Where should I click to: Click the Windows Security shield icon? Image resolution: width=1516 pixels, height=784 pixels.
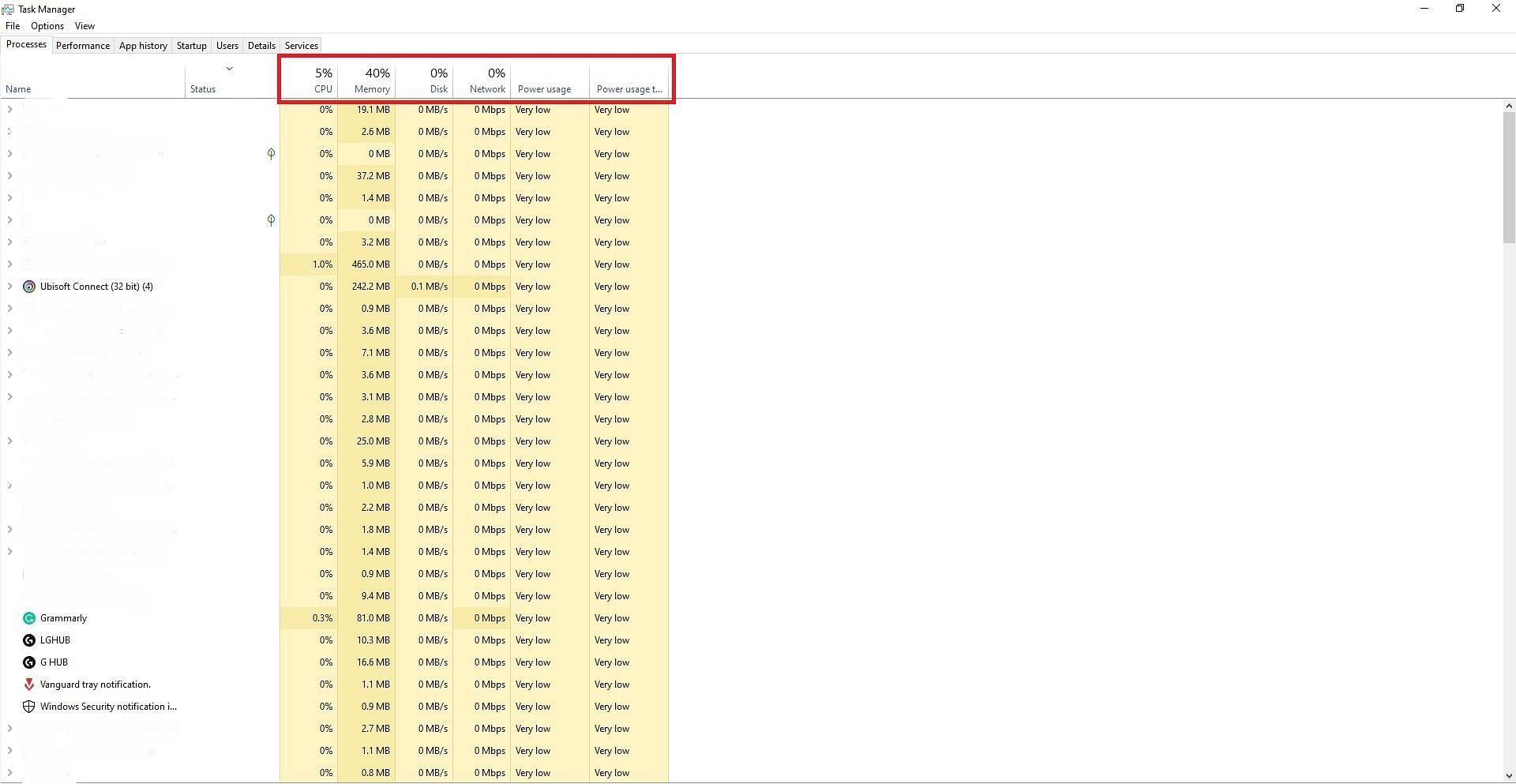[x=29, y=707]
